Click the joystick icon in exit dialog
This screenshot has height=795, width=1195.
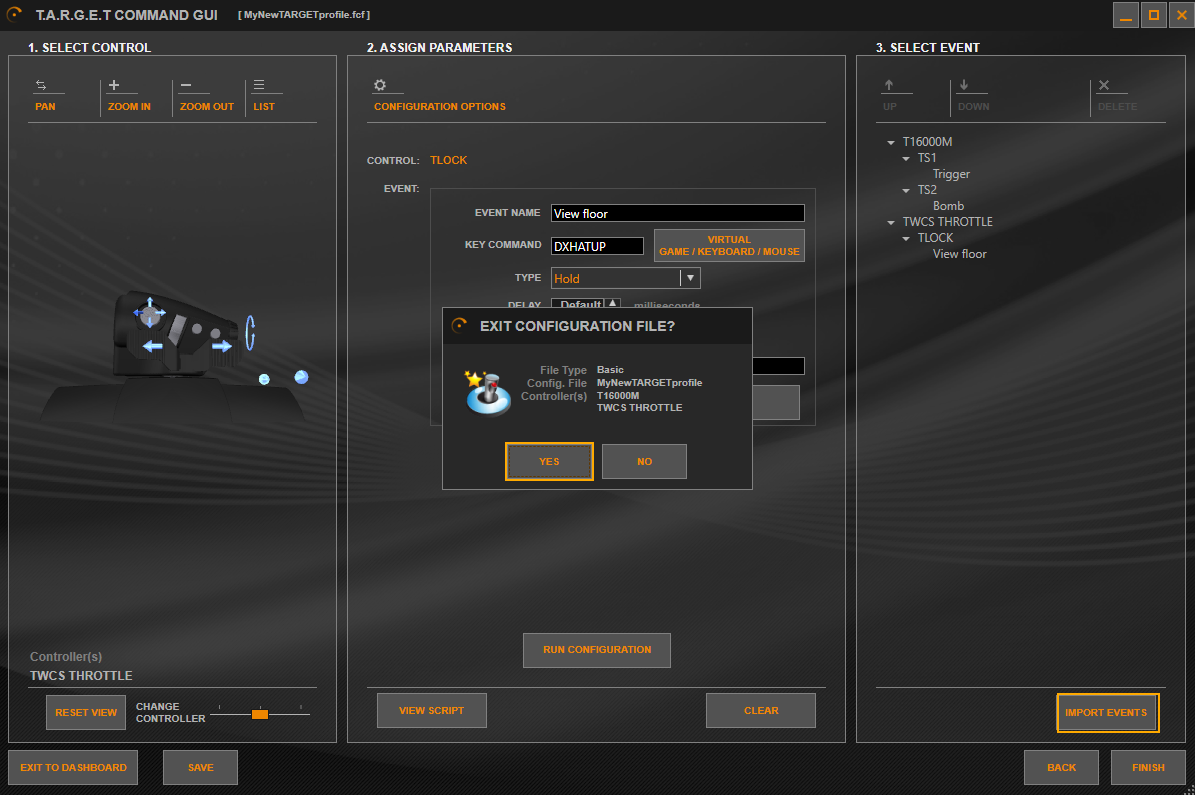488,392
